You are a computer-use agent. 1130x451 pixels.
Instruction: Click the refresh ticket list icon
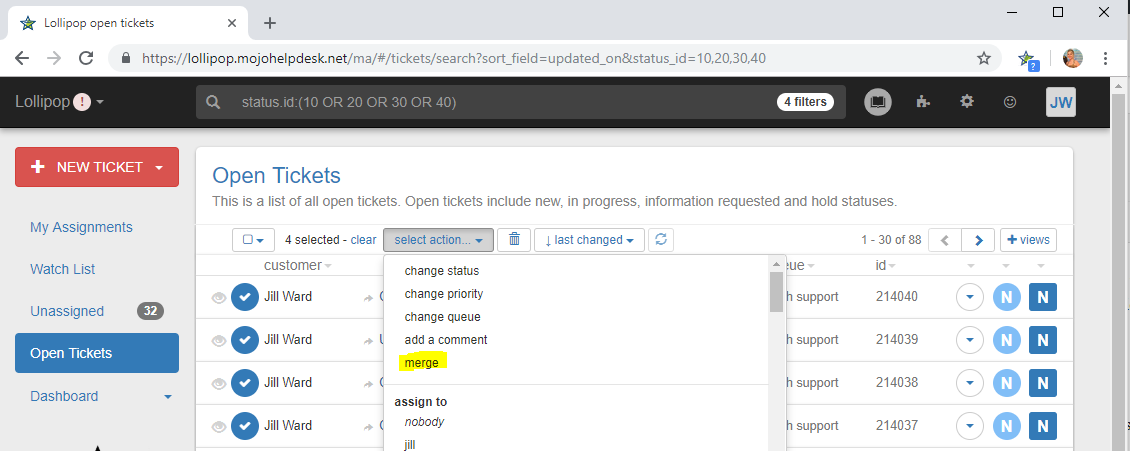pyautogui.click(x=660, y=240)
